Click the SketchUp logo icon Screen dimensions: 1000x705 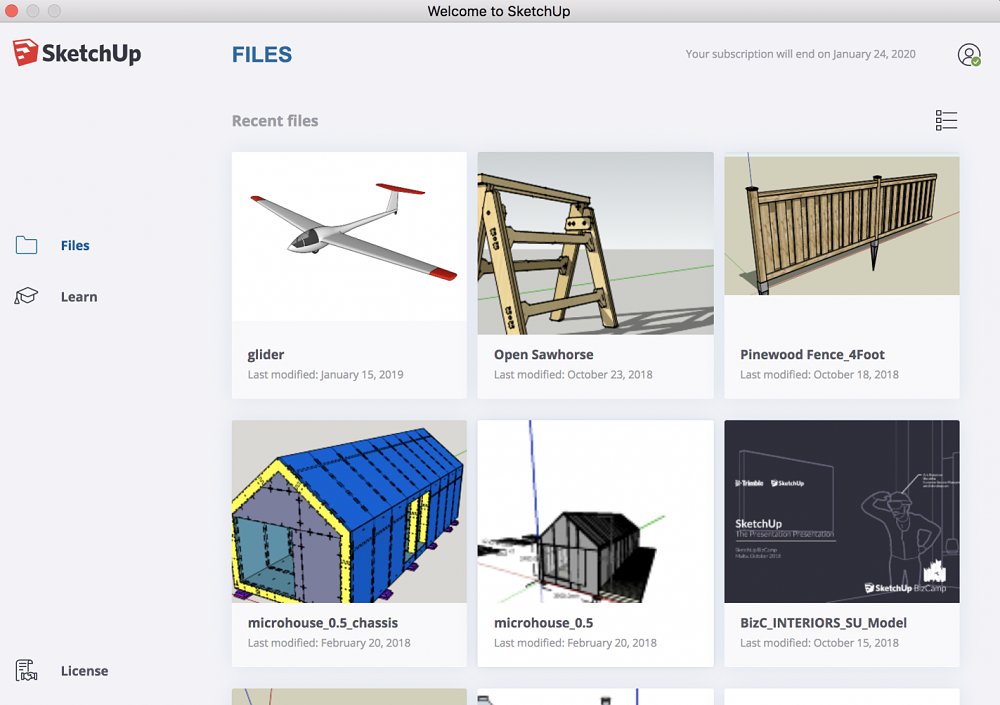(x=26, y=53)
